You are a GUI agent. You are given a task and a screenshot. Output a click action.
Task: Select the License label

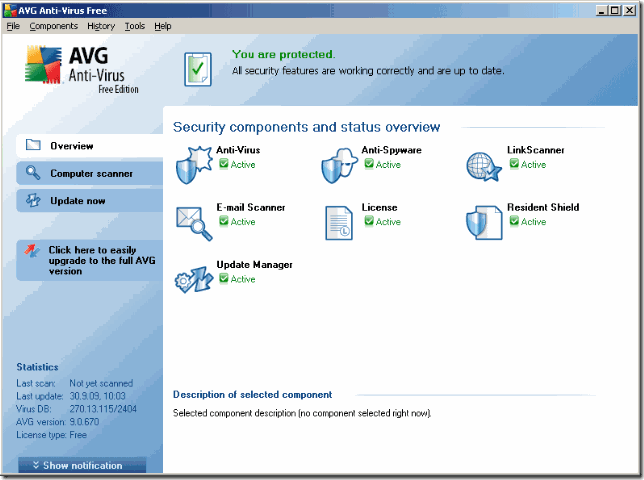(380, 207)
